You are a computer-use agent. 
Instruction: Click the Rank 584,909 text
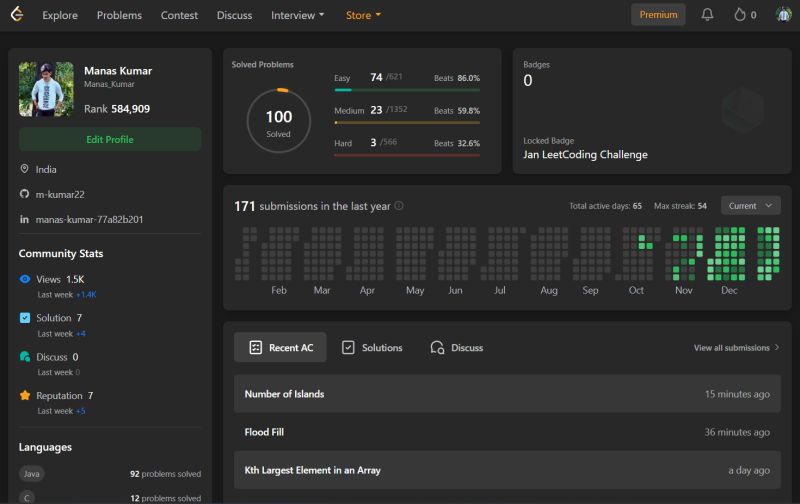coord(117,109)
